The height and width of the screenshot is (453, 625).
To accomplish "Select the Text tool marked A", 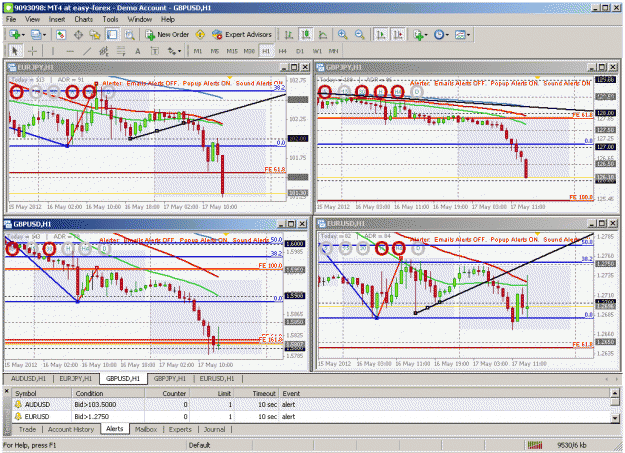I will coord(138,51).
